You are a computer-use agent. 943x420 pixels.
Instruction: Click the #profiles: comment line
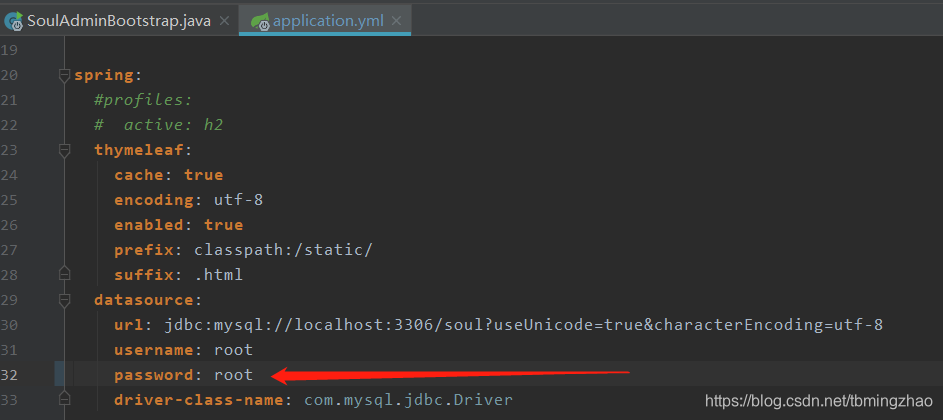(143, 100)
